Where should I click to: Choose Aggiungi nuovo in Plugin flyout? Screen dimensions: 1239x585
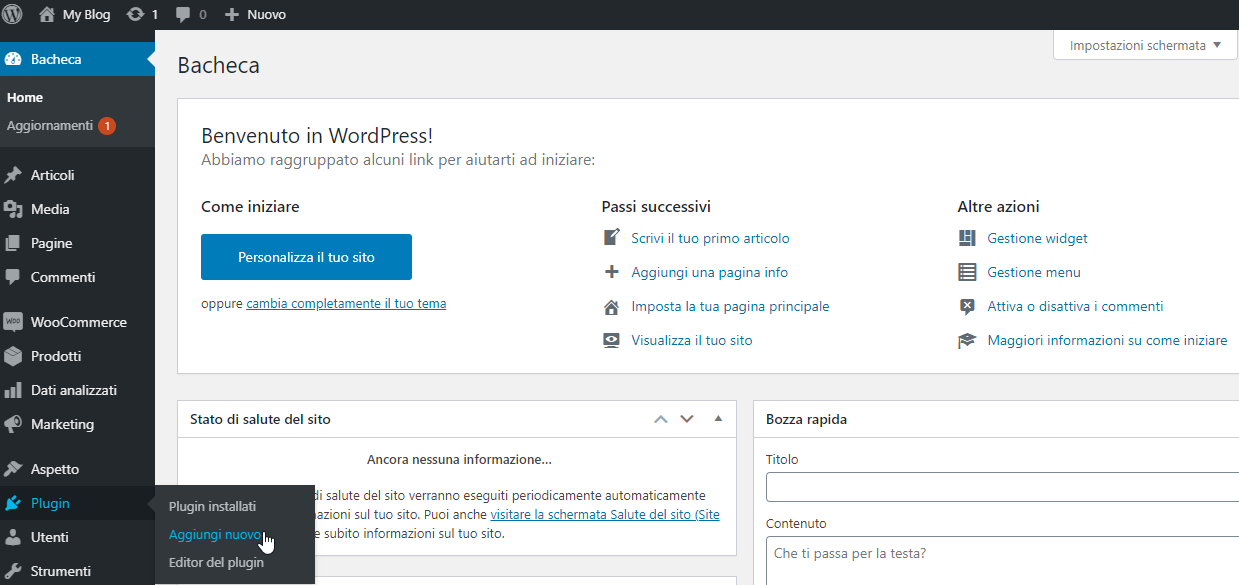(x=215, y=534)
